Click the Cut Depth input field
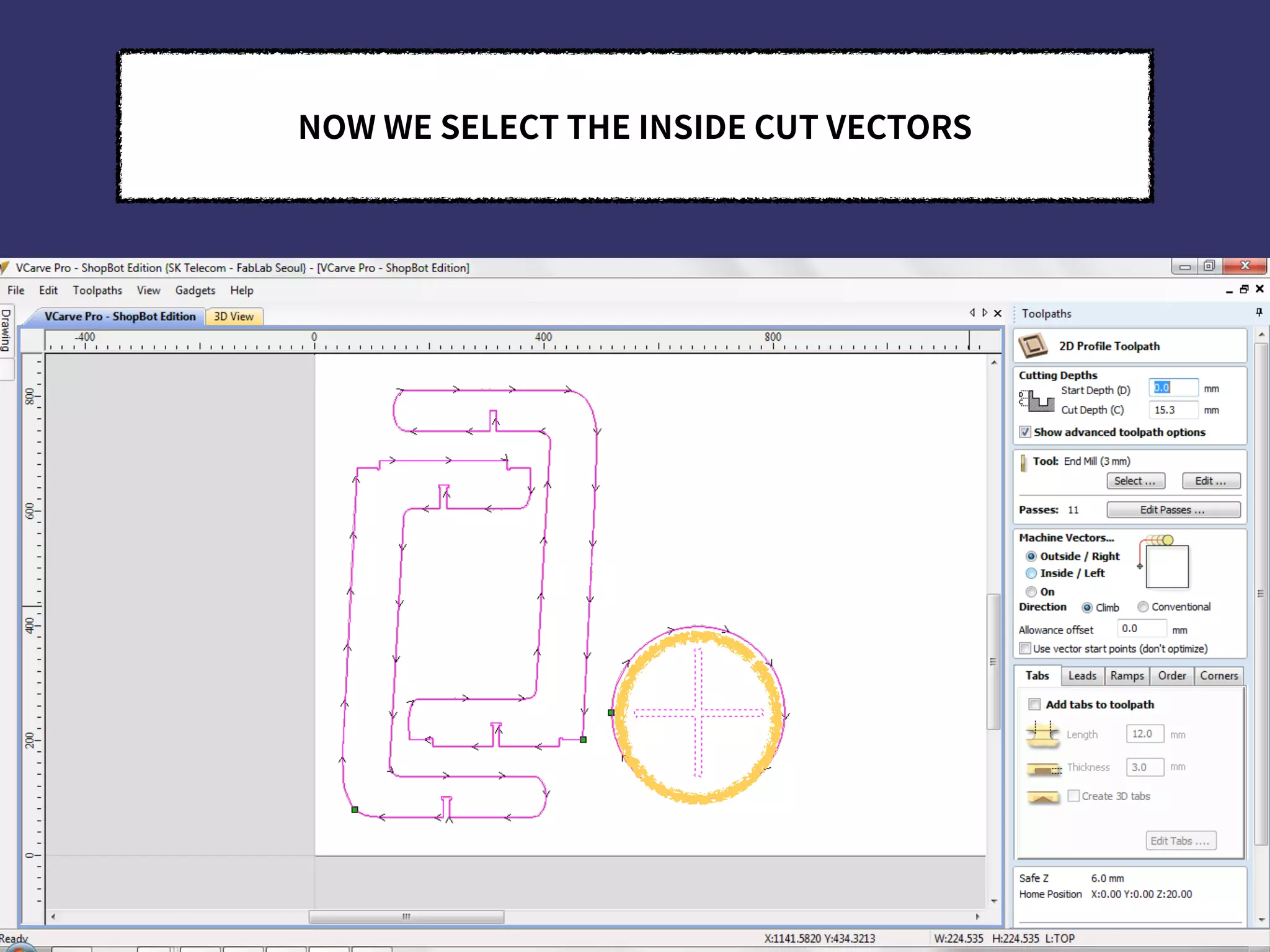The width and height of the screenshot is (1270, 952). pos(1172,410)
